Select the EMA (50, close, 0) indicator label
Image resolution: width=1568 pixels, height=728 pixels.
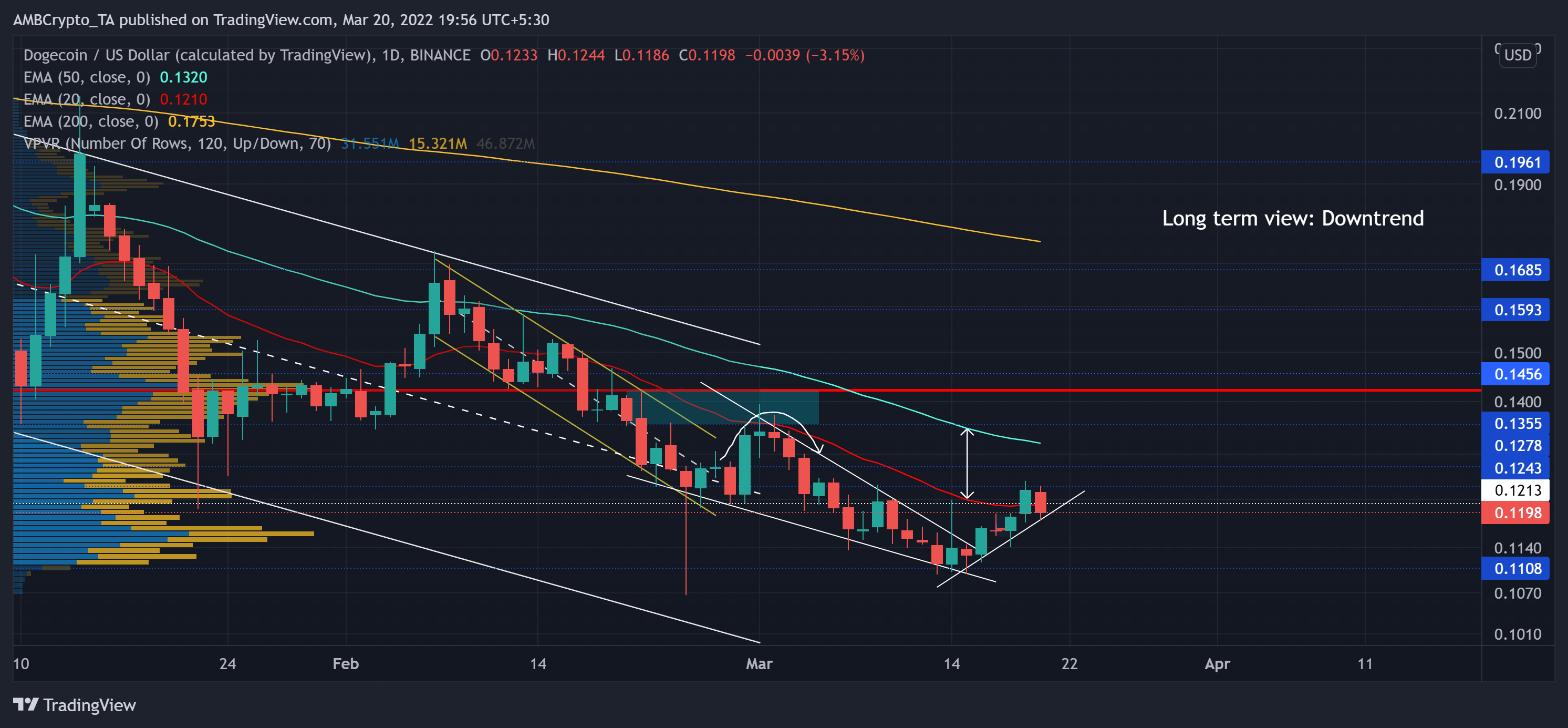point(87,77)
